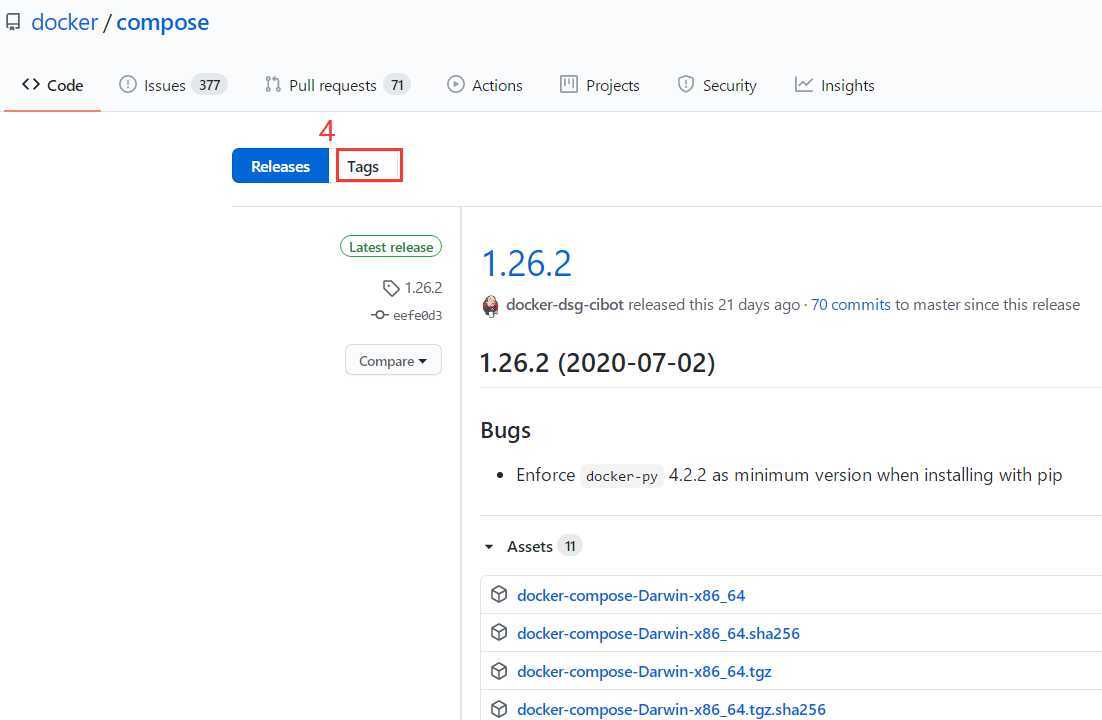The image size is (1102, 720).
Task: Open the 1.26.2 release title link
Action: 526,264
